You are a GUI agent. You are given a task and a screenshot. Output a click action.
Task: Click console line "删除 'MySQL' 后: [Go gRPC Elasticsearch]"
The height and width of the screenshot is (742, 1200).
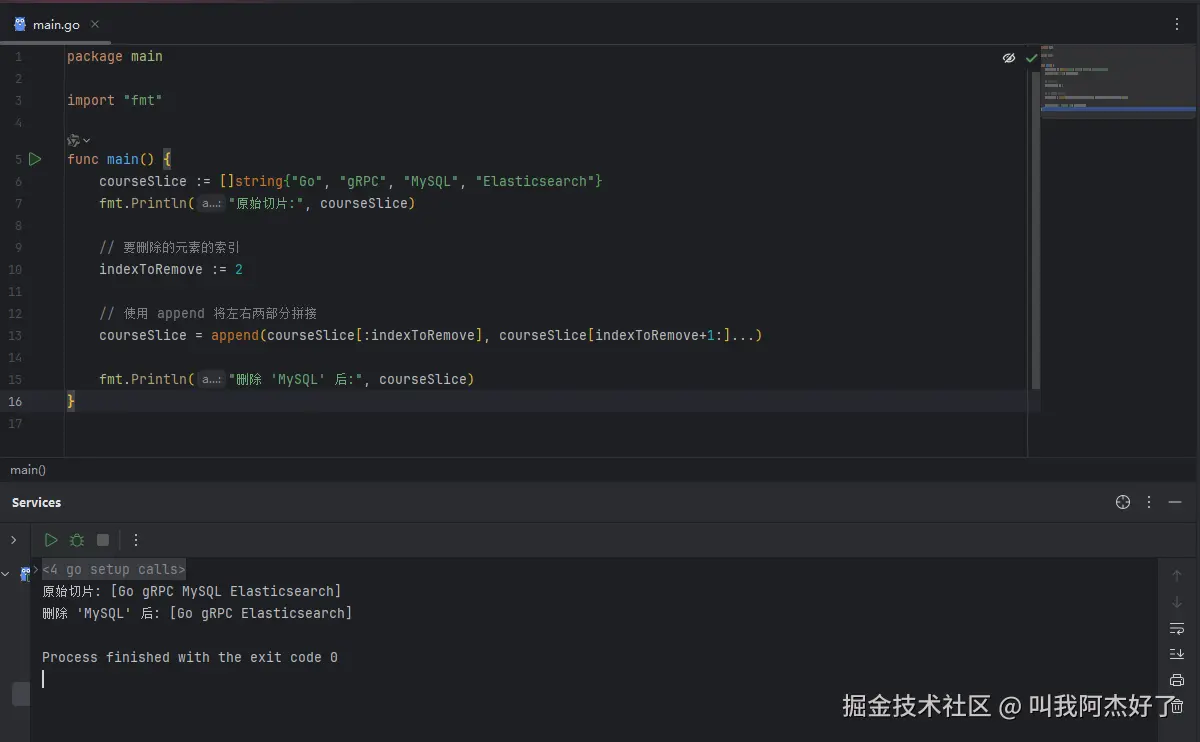click(197, 613)
